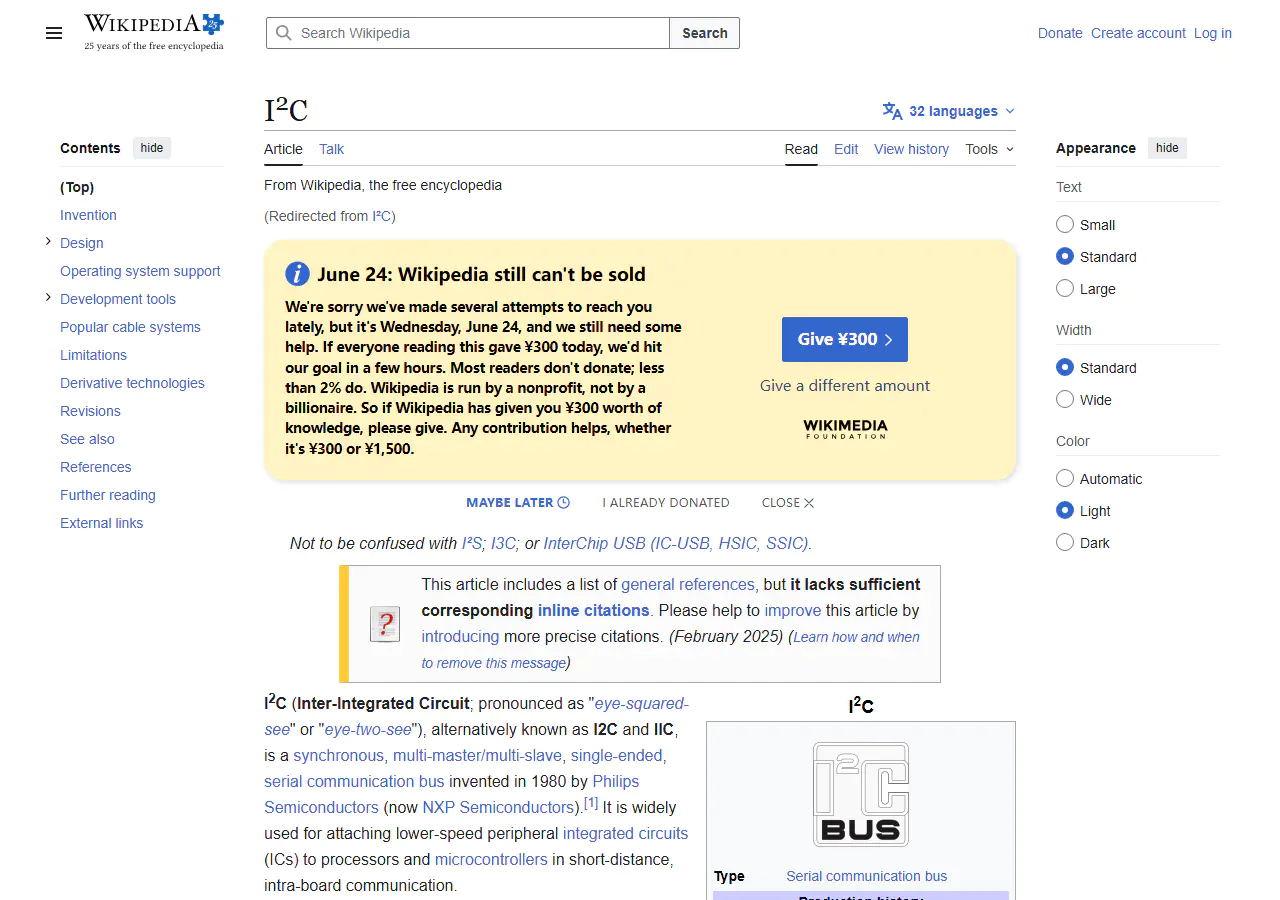
Task: Click the blue info icon in donation banner
Action: 297,274
